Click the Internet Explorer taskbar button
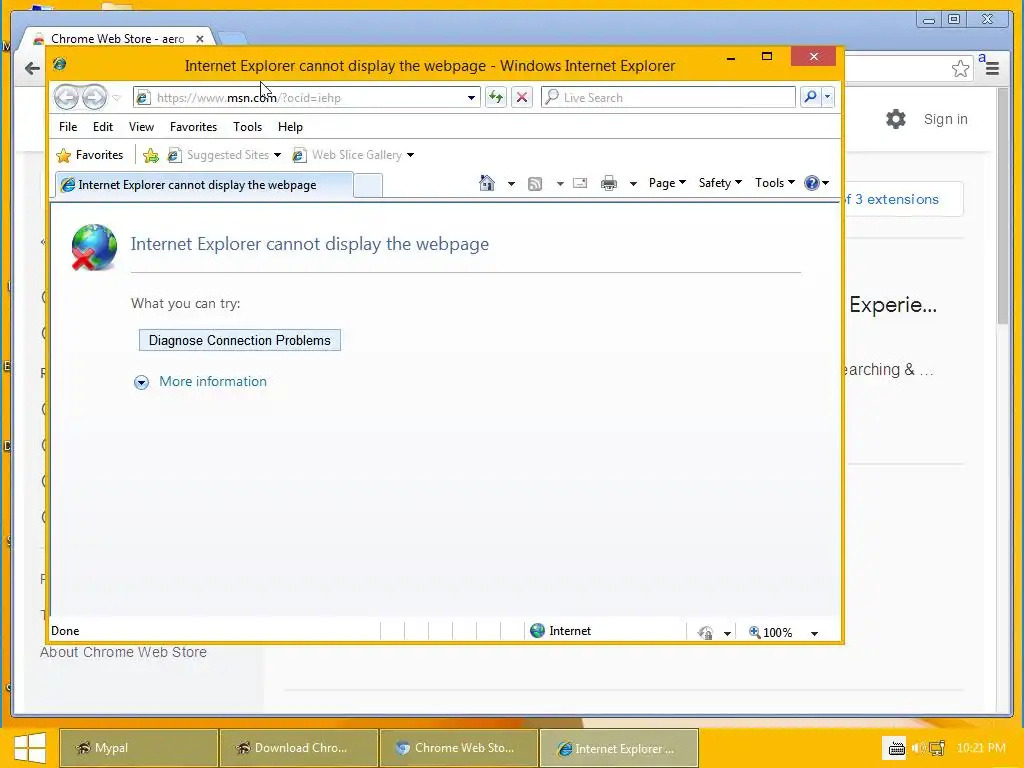Image resolution: width=1024 pixels, height=768 pixels. pyautogui.click(x=619, y=748)
